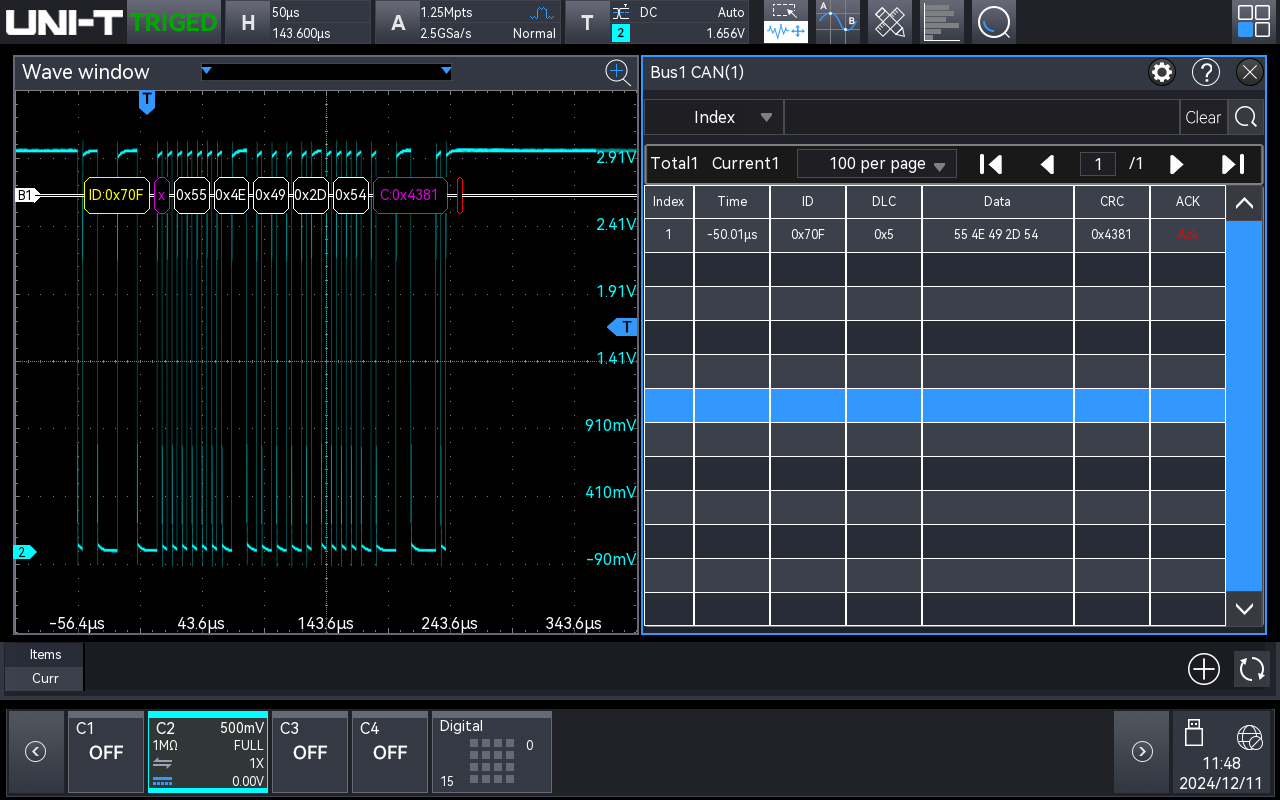This screenshot has height=800, width=1280.
Task: Go to next page of results
Action: 1177,164
